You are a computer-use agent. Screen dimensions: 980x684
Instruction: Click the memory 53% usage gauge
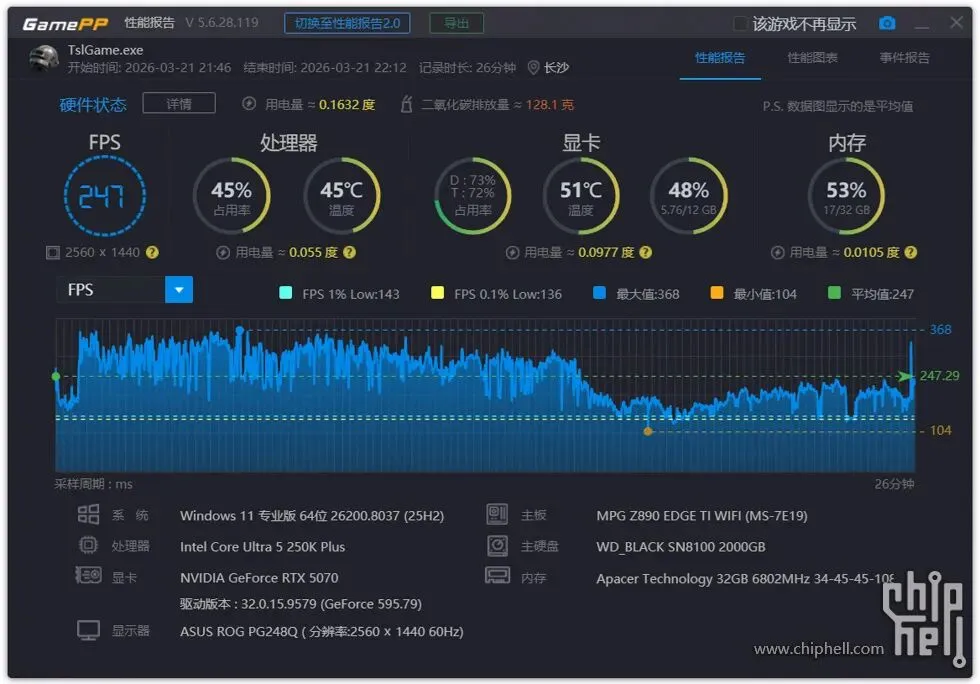846,196
